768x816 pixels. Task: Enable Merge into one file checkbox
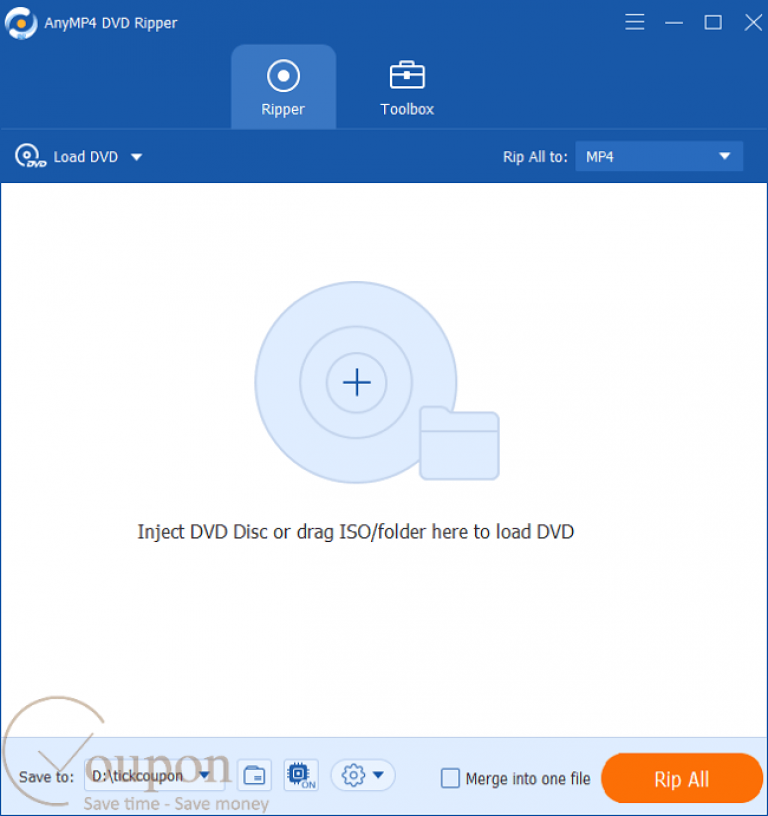coord(450,779)
